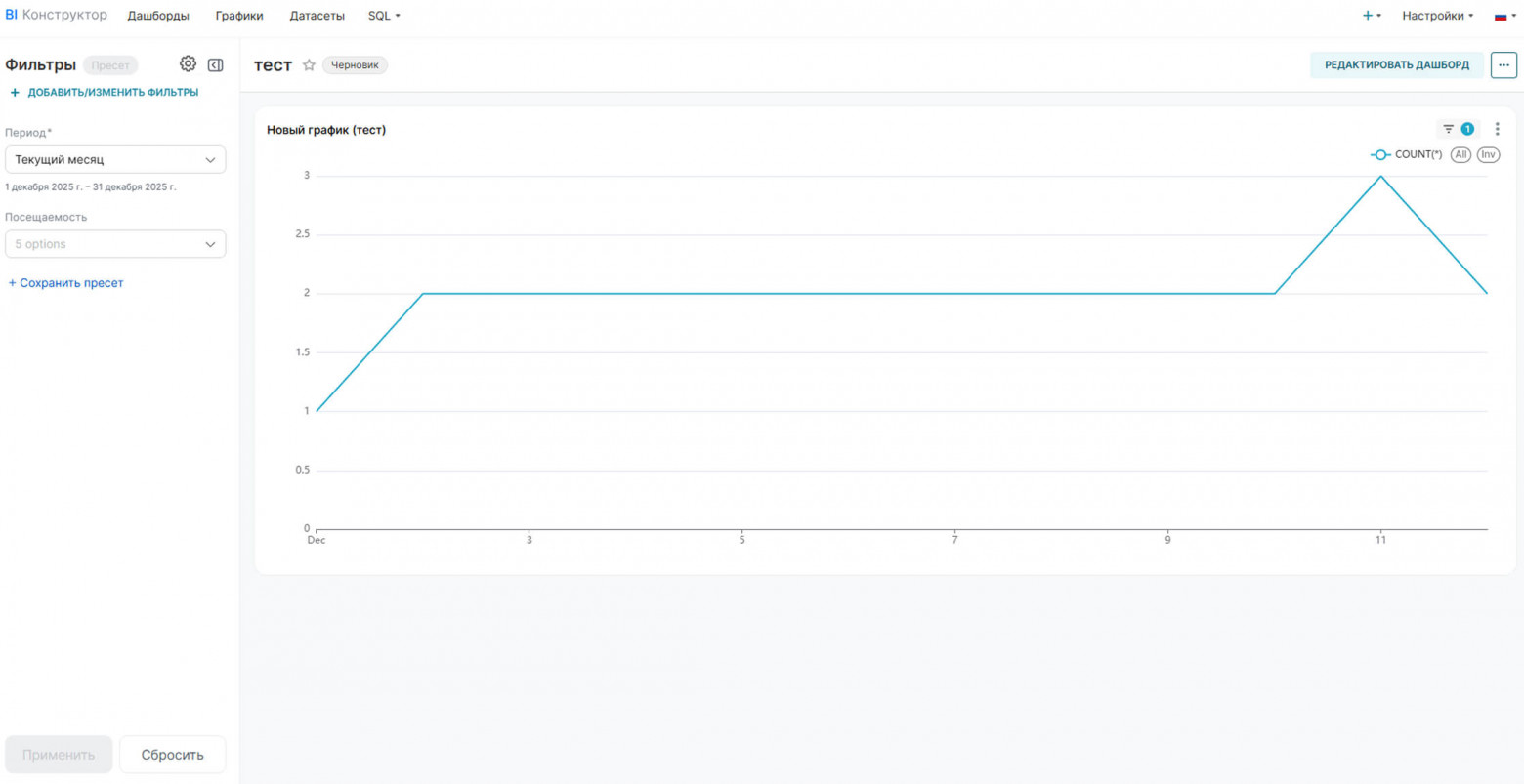The width and height of the screenshot is (1524, 784).
Task: Show applied filters on the chart
Action: [x=1457, y=129]
